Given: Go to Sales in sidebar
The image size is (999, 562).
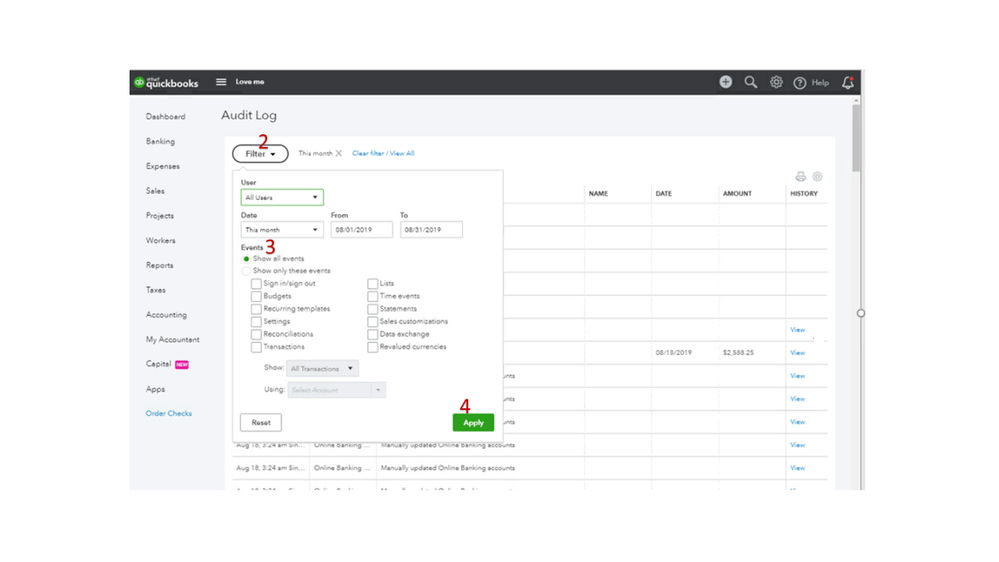Looking at the screenshot, I should pos(155,191).
